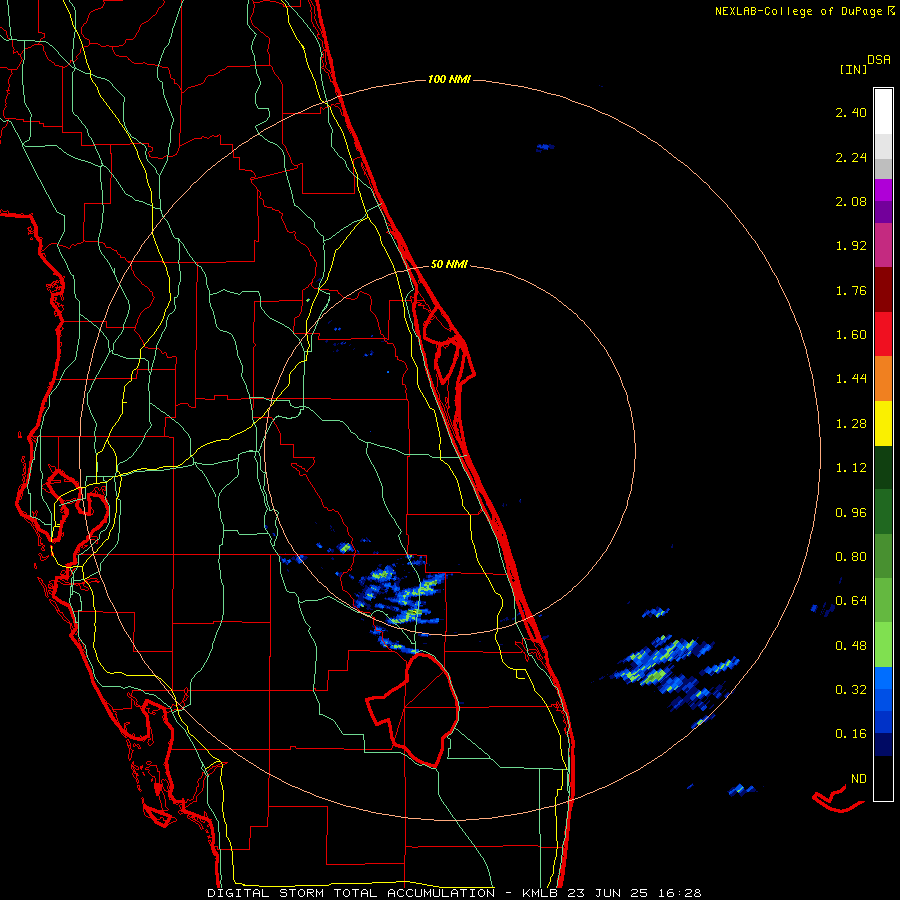
Task: Click the 1.44 legend value
Action: [x=851, y=379]
